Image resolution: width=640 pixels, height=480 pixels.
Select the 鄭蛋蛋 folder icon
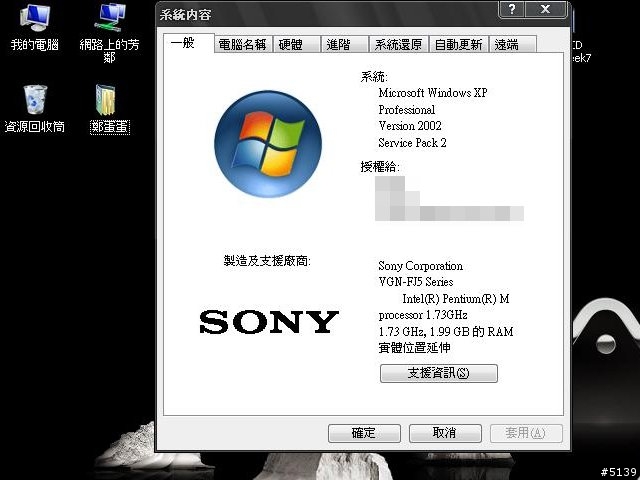pyautogui.click(x=109, y=109)
